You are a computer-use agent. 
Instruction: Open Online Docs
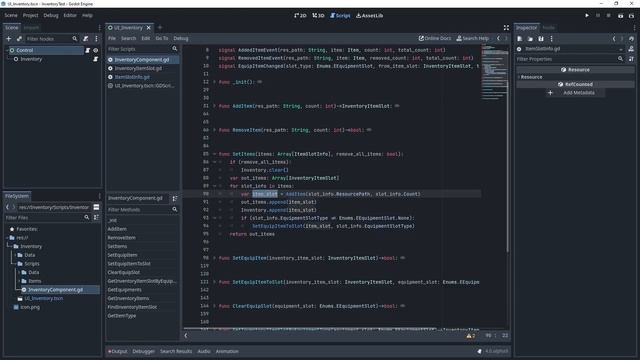[435, 38]
